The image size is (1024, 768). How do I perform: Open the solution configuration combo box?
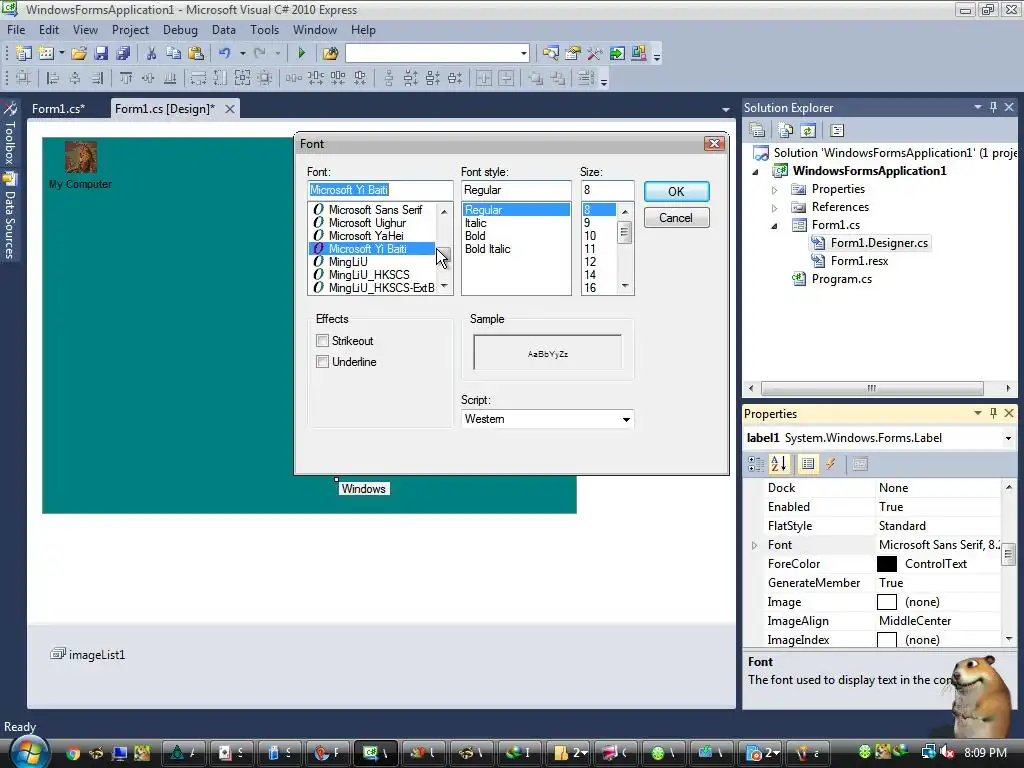click(437, 53)
